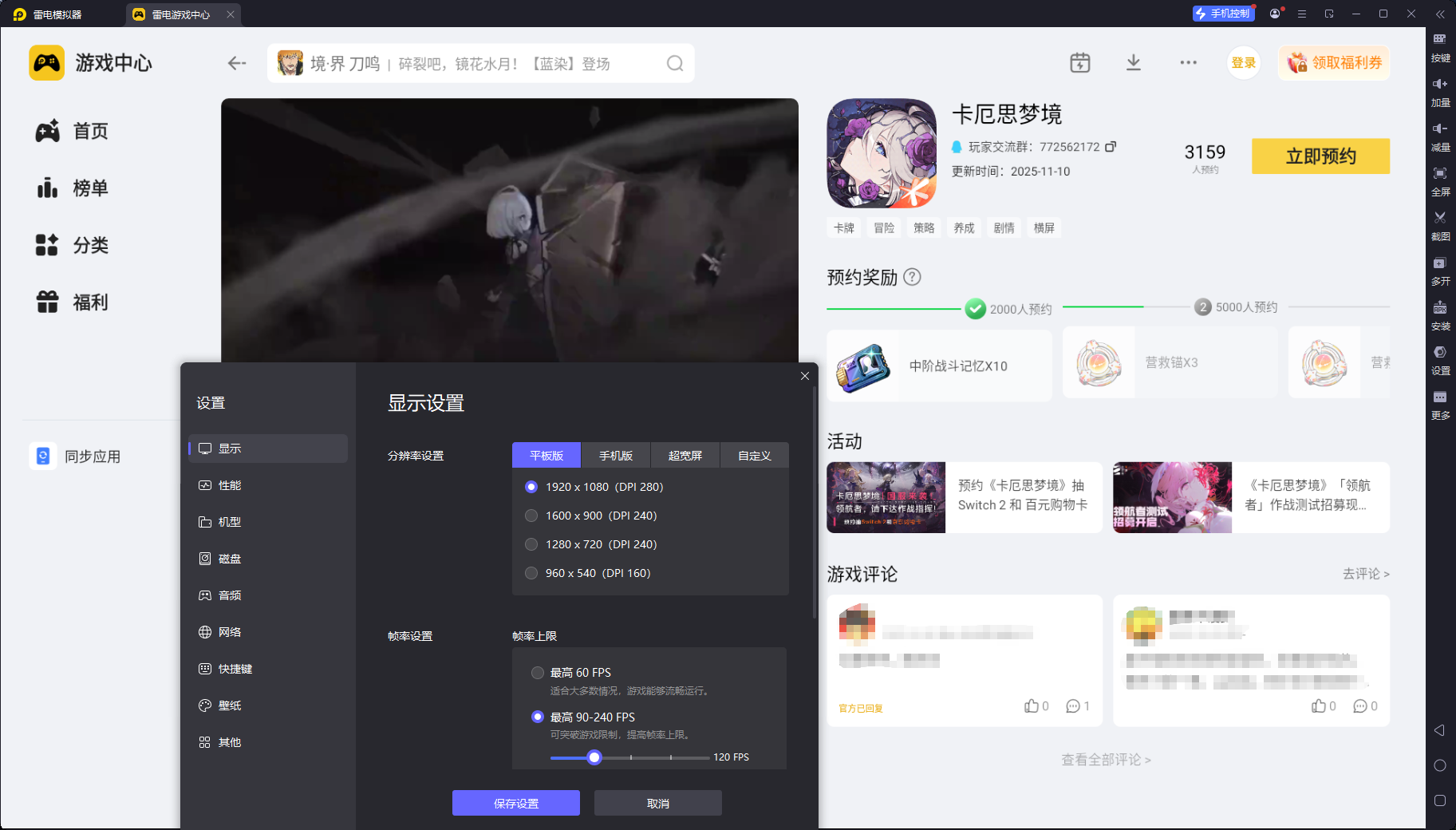Open 去评论 link to write a review
The image size is (1456, 830).
[x=1366, y=574]
